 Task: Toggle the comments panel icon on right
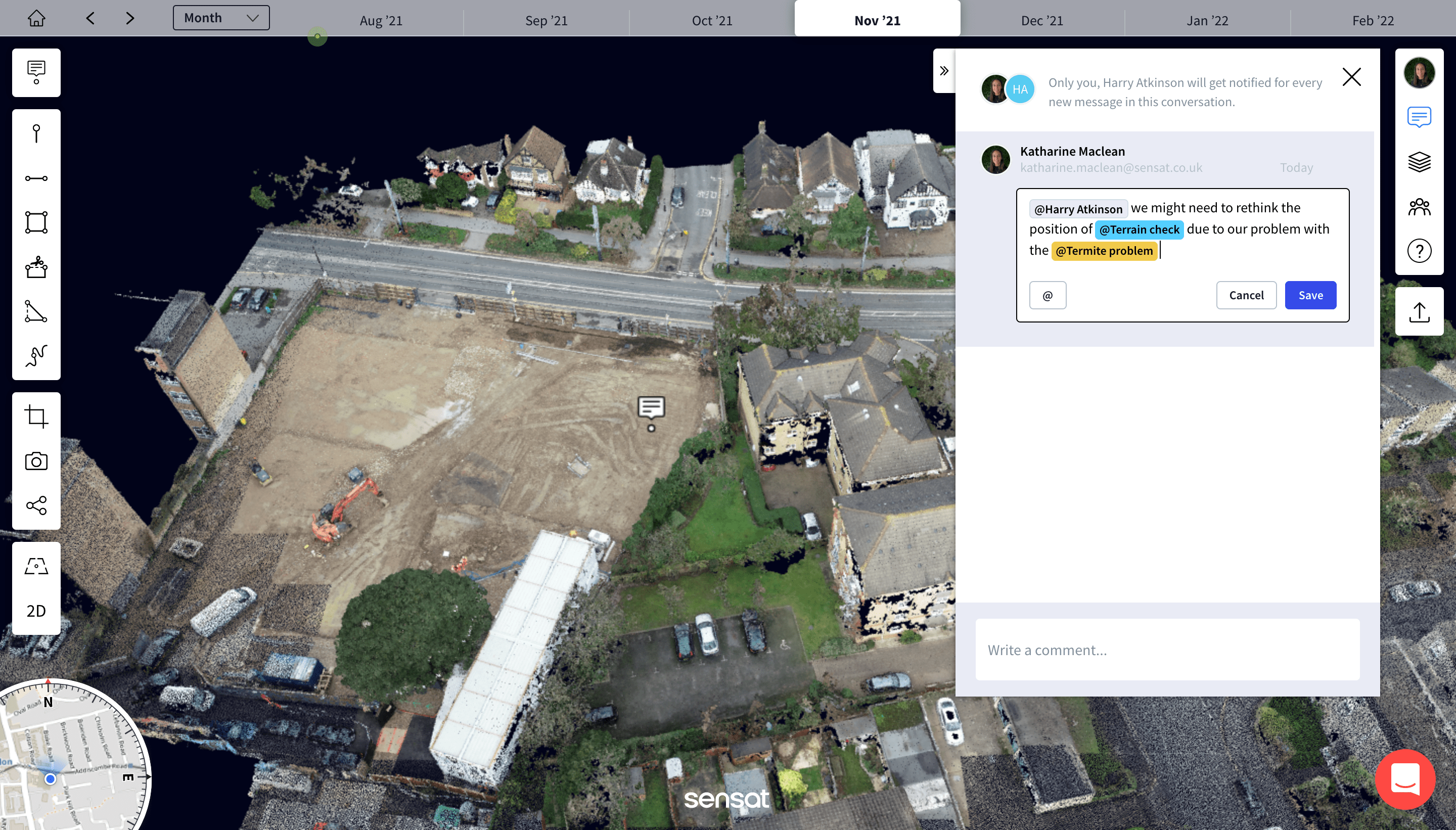pos(1419,117)
